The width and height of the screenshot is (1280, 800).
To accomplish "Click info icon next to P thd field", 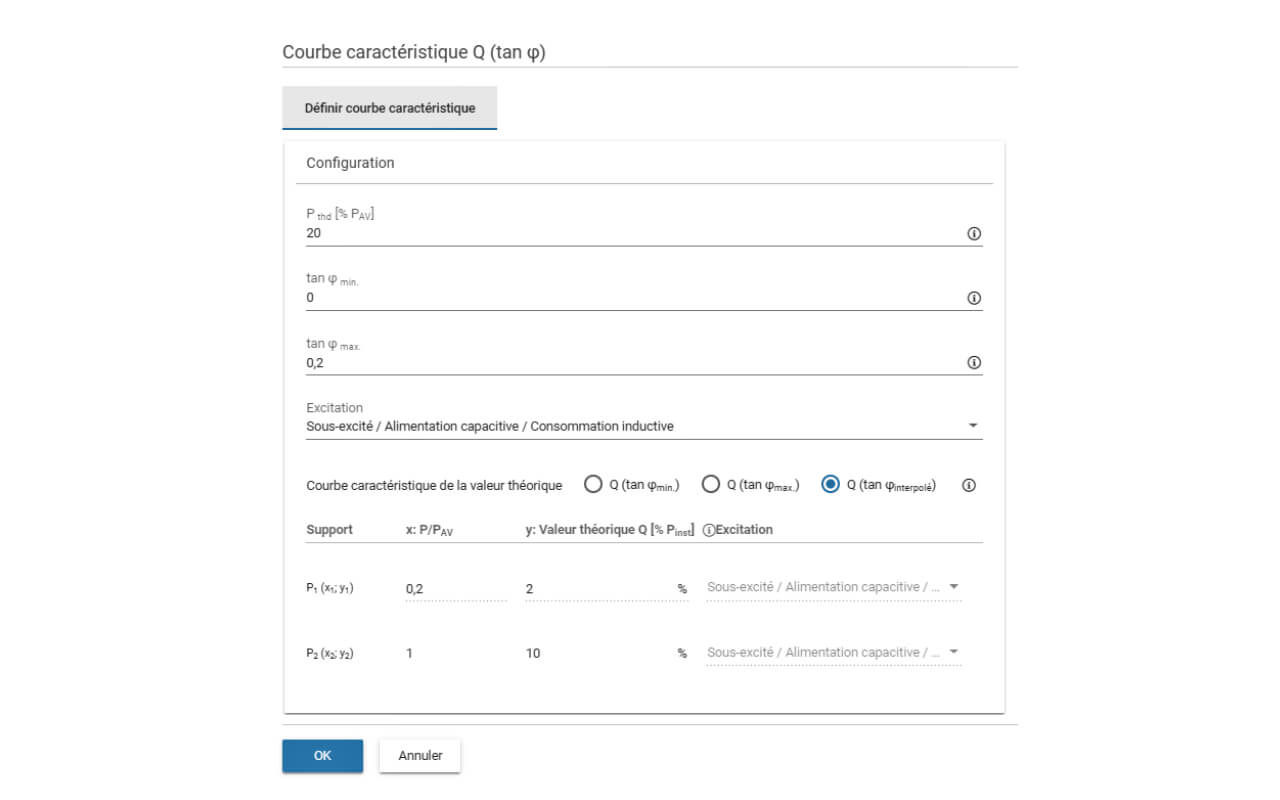I will click(974, 234).
